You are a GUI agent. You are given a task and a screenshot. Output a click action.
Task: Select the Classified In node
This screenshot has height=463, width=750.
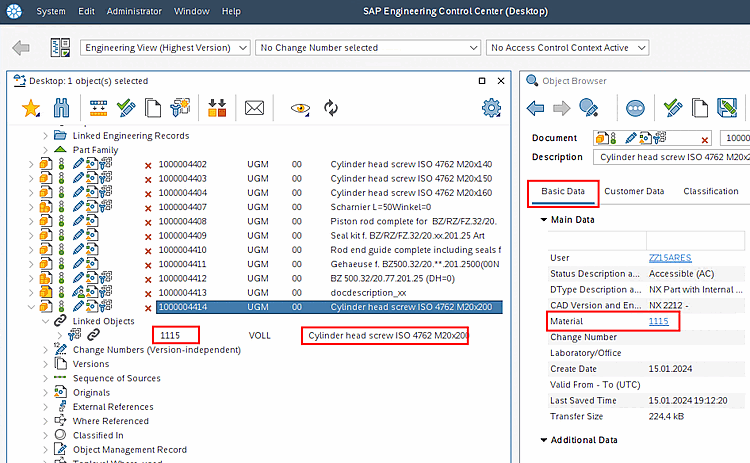(98, 435)
